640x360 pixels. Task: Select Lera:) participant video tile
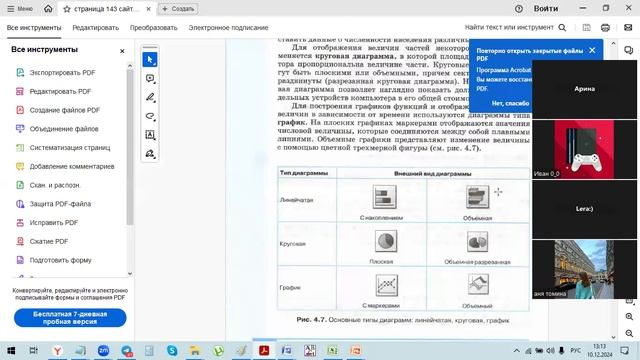[584, 209]
